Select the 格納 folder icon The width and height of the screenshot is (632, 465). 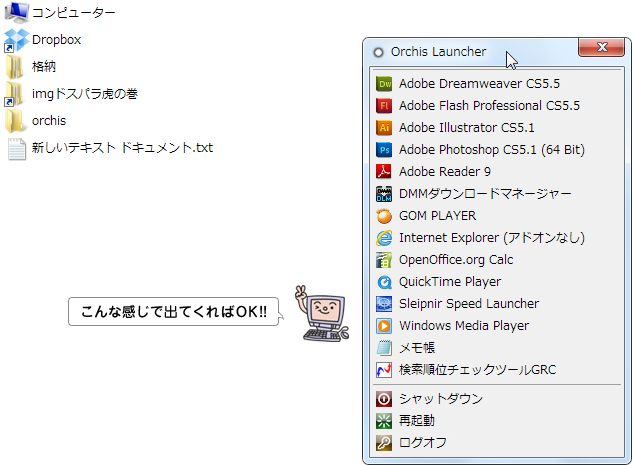coord(15,66)
